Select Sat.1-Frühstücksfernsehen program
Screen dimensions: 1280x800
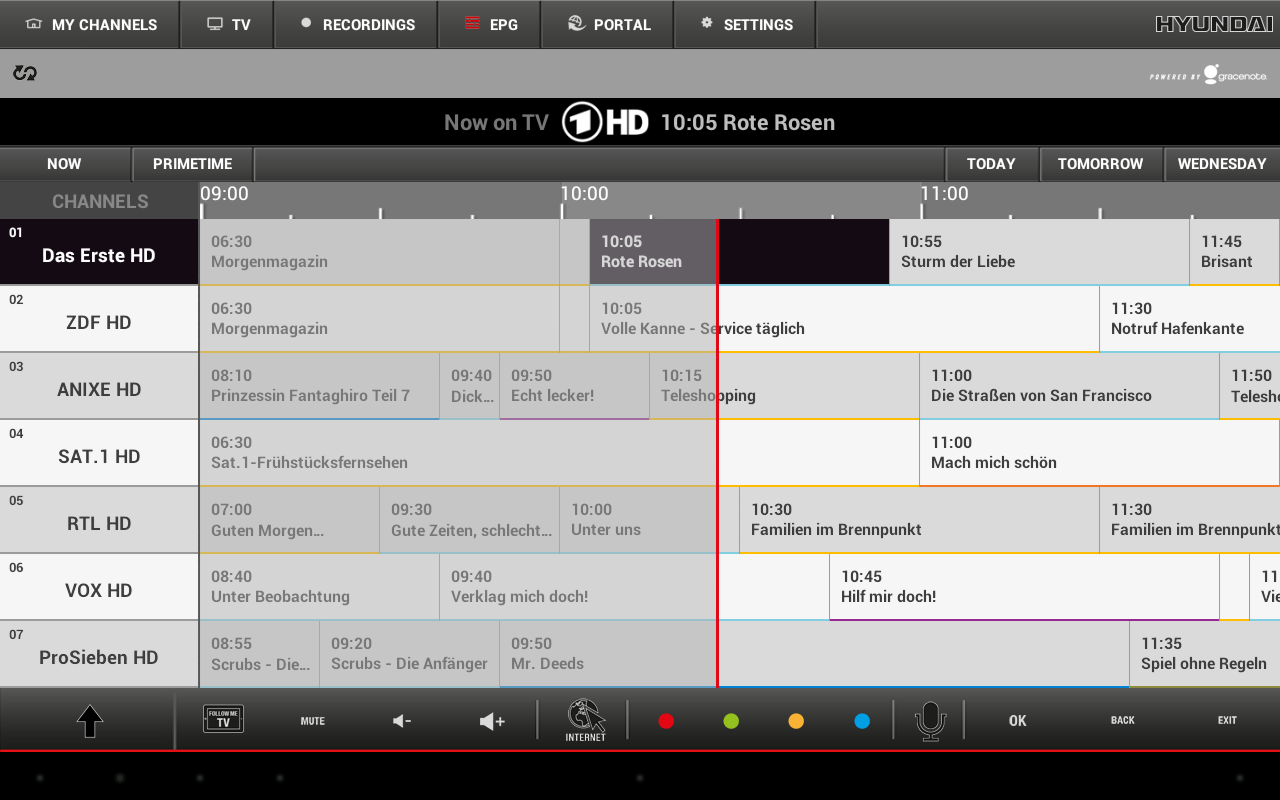[559, 453]
